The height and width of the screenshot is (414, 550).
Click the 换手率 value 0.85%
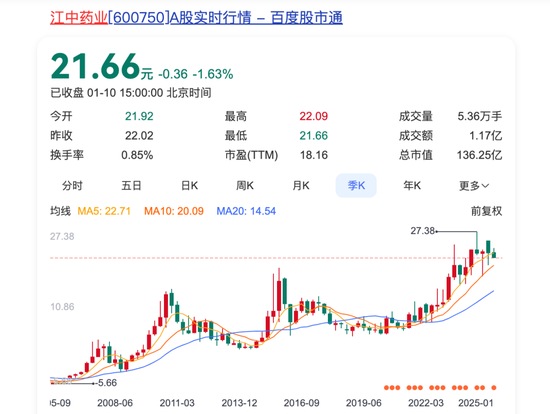pos(137,155)
